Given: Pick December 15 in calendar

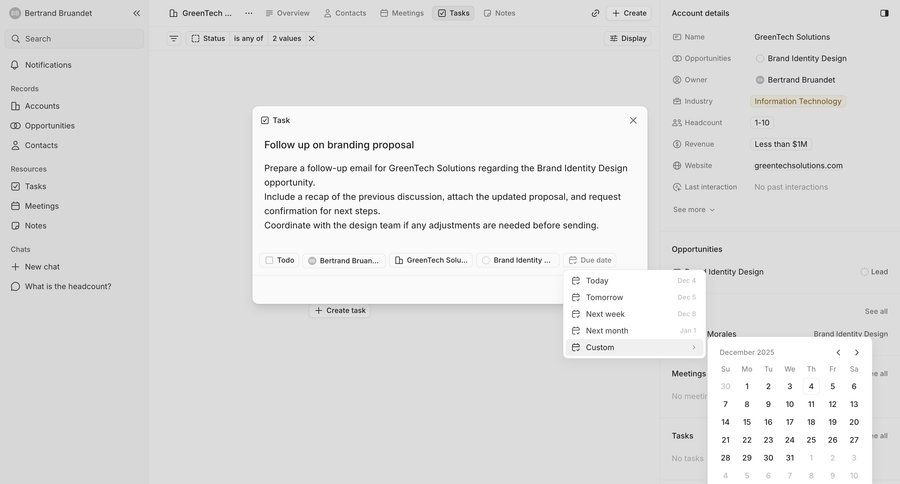Looking at the screenshot, I should click(x=747, y=422).
